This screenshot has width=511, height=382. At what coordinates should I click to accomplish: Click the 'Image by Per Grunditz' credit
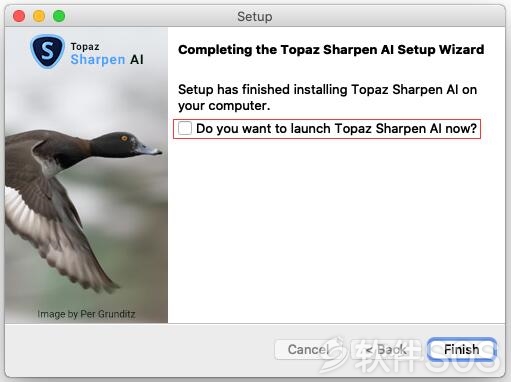(86, 314)
